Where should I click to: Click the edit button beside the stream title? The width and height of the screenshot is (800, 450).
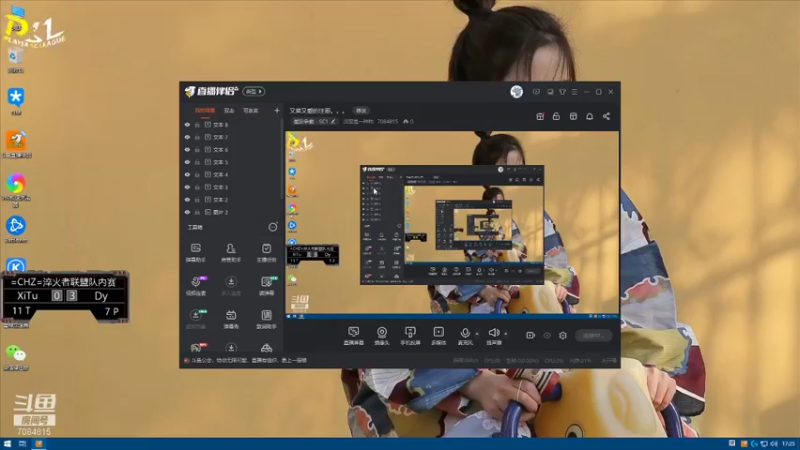(x=361, y=111)
